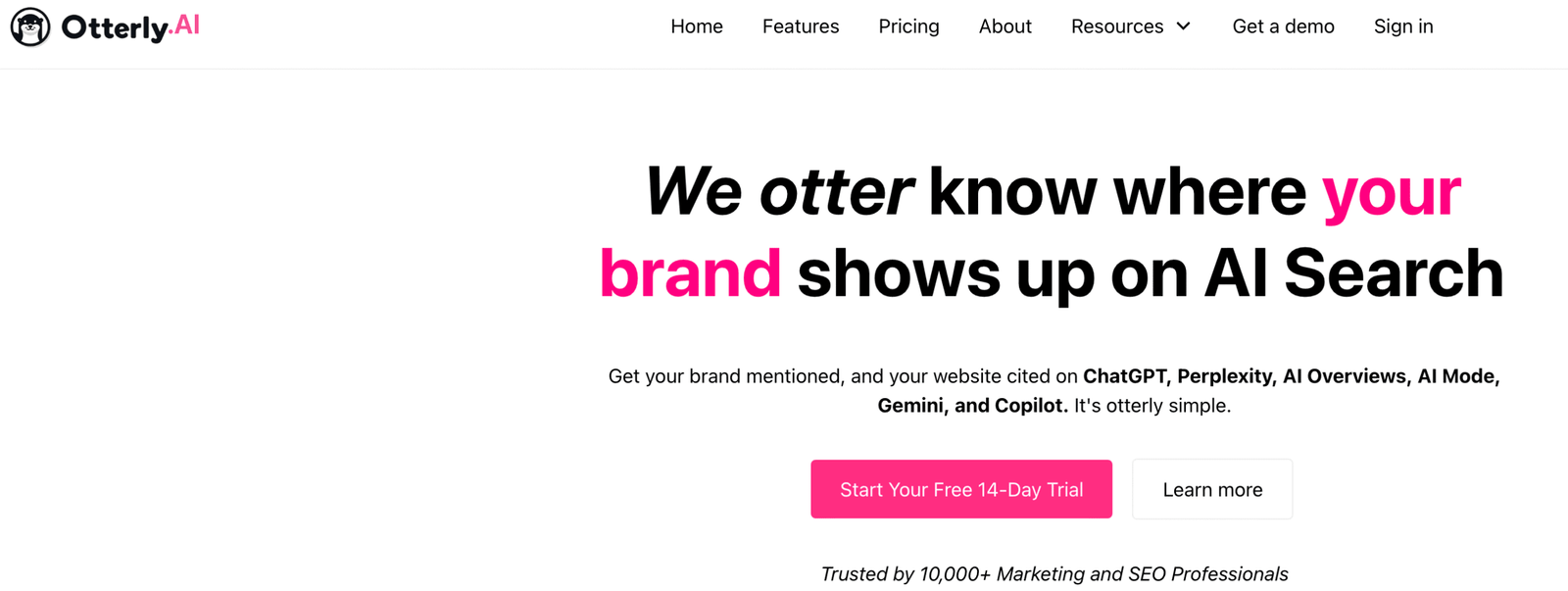Click Sign in in the header
This screenshot has width=1568, height=591.
coord(1403,26)
